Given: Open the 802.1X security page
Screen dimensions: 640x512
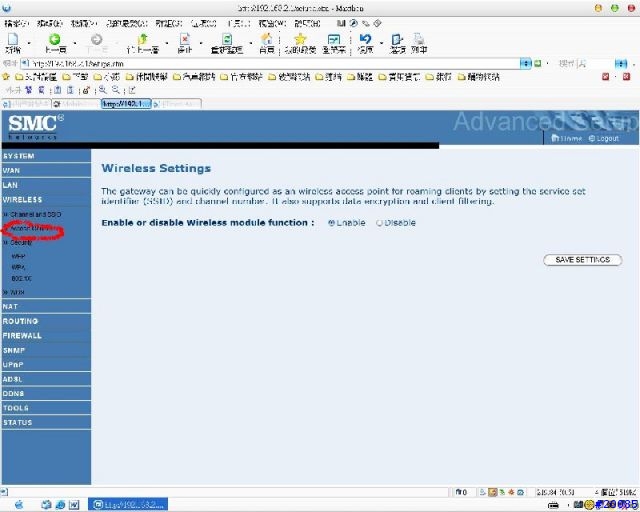Looking at the screenshot, I should [x=22, y=278].
